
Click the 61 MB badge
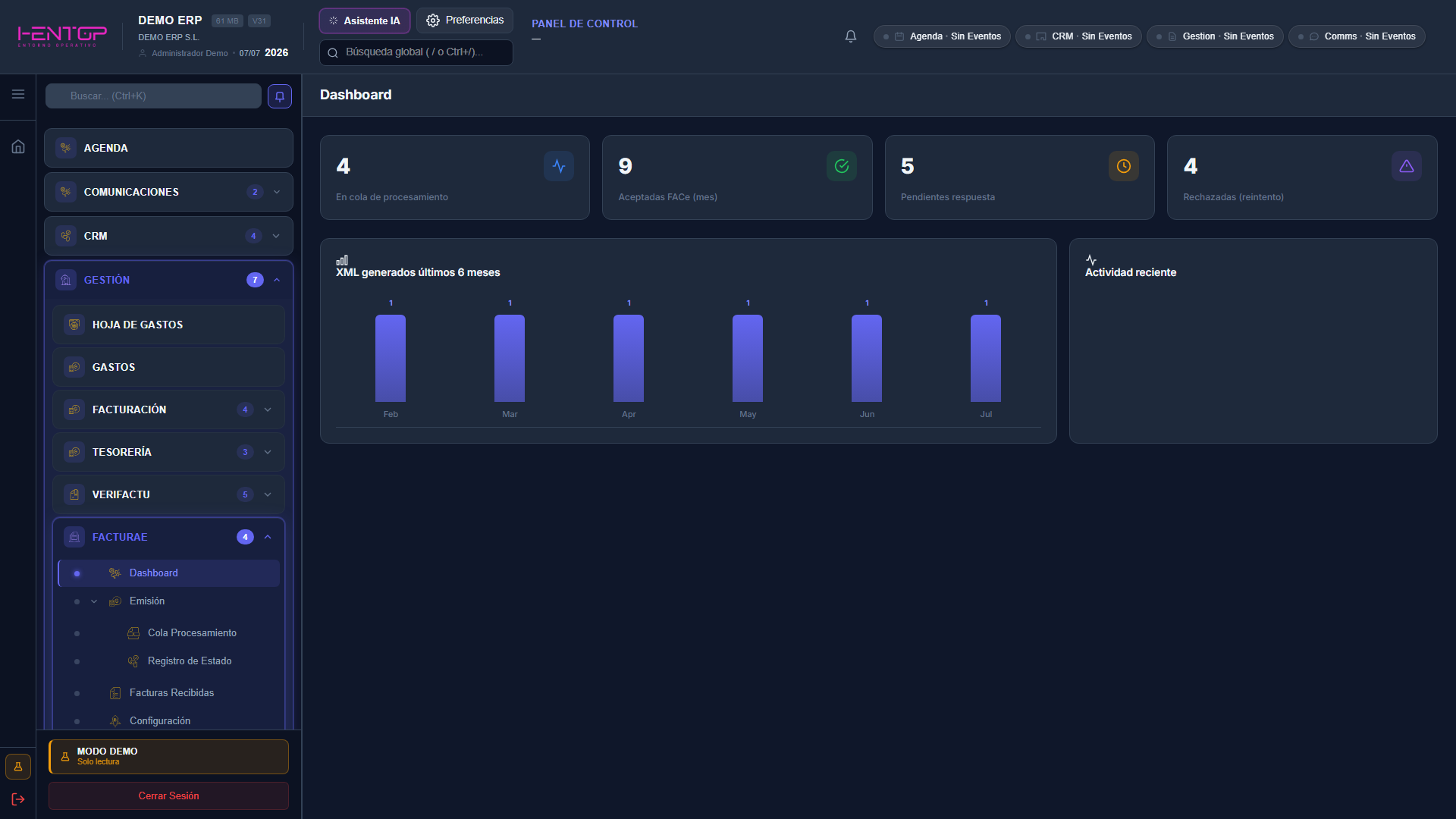(227, 21)
